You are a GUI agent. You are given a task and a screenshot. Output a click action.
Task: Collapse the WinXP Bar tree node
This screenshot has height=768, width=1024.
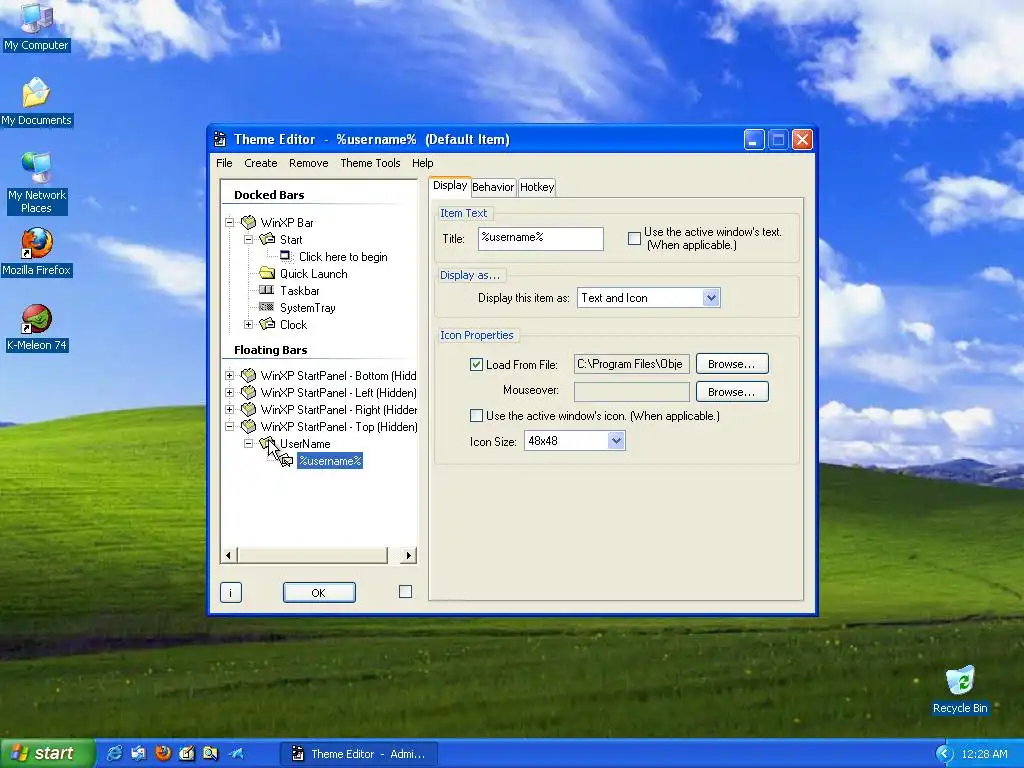point(230,223)
